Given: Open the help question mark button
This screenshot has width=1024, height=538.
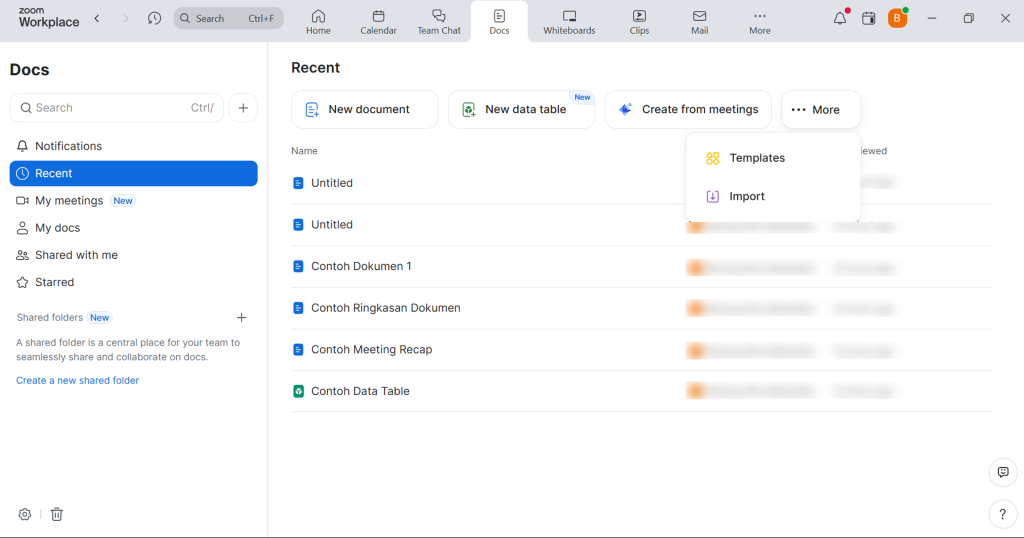Looking at the screenshot, I should (x=1002, y=514).
